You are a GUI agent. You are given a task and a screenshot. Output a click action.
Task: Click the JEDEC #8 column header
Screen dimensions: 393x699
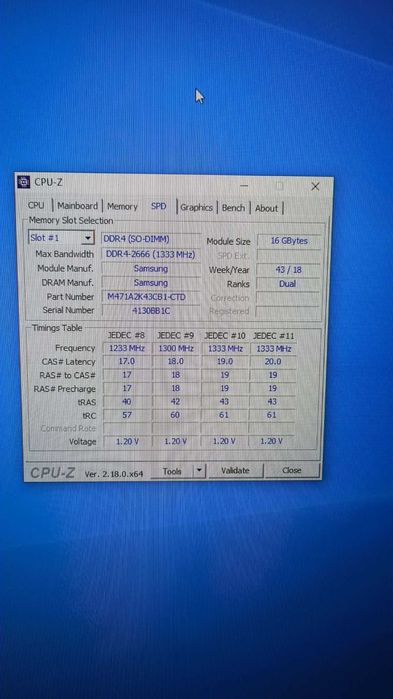coord(126,335)
